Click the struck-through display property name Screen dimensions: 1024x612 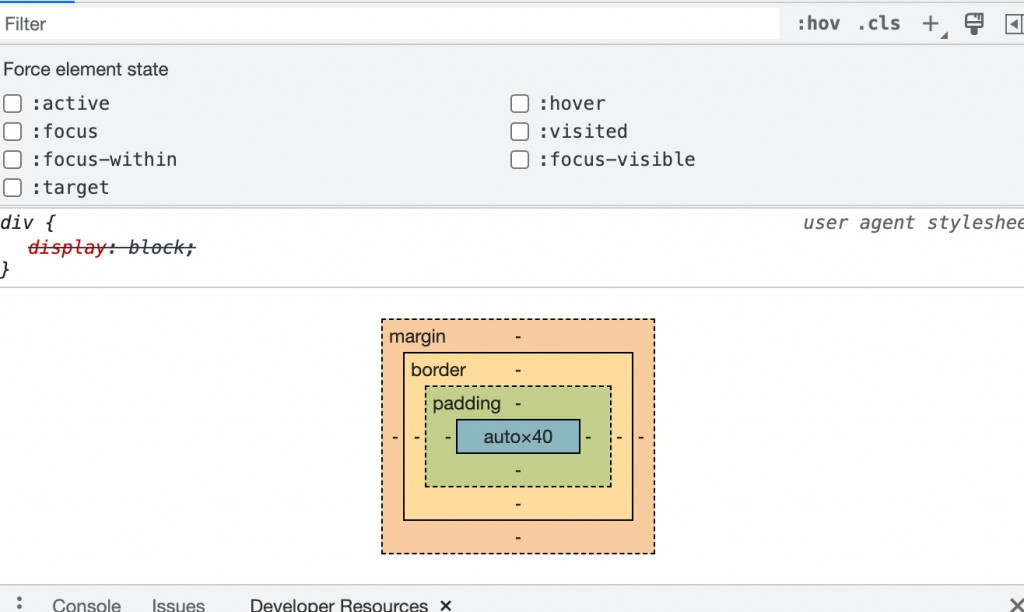point(67,248)
